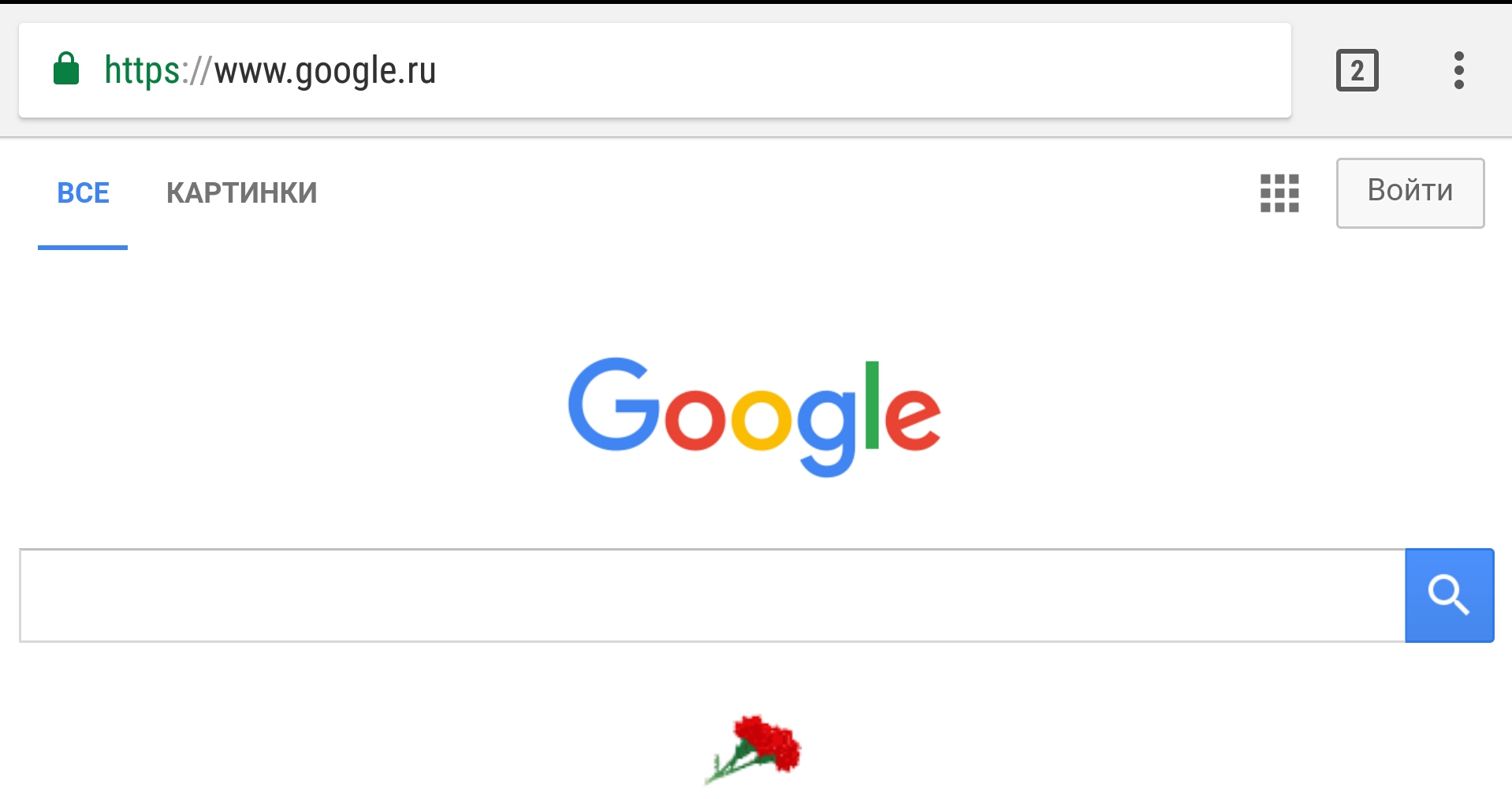Open the tab switcher showing 2 tabs

point(1357,70)
